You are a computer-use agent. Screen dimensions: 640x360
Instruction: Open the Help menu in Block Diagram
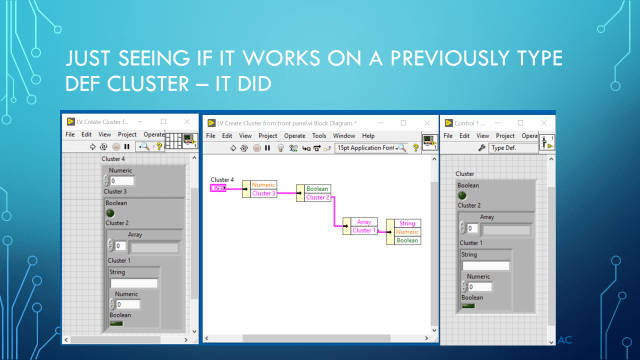(368, 136)
